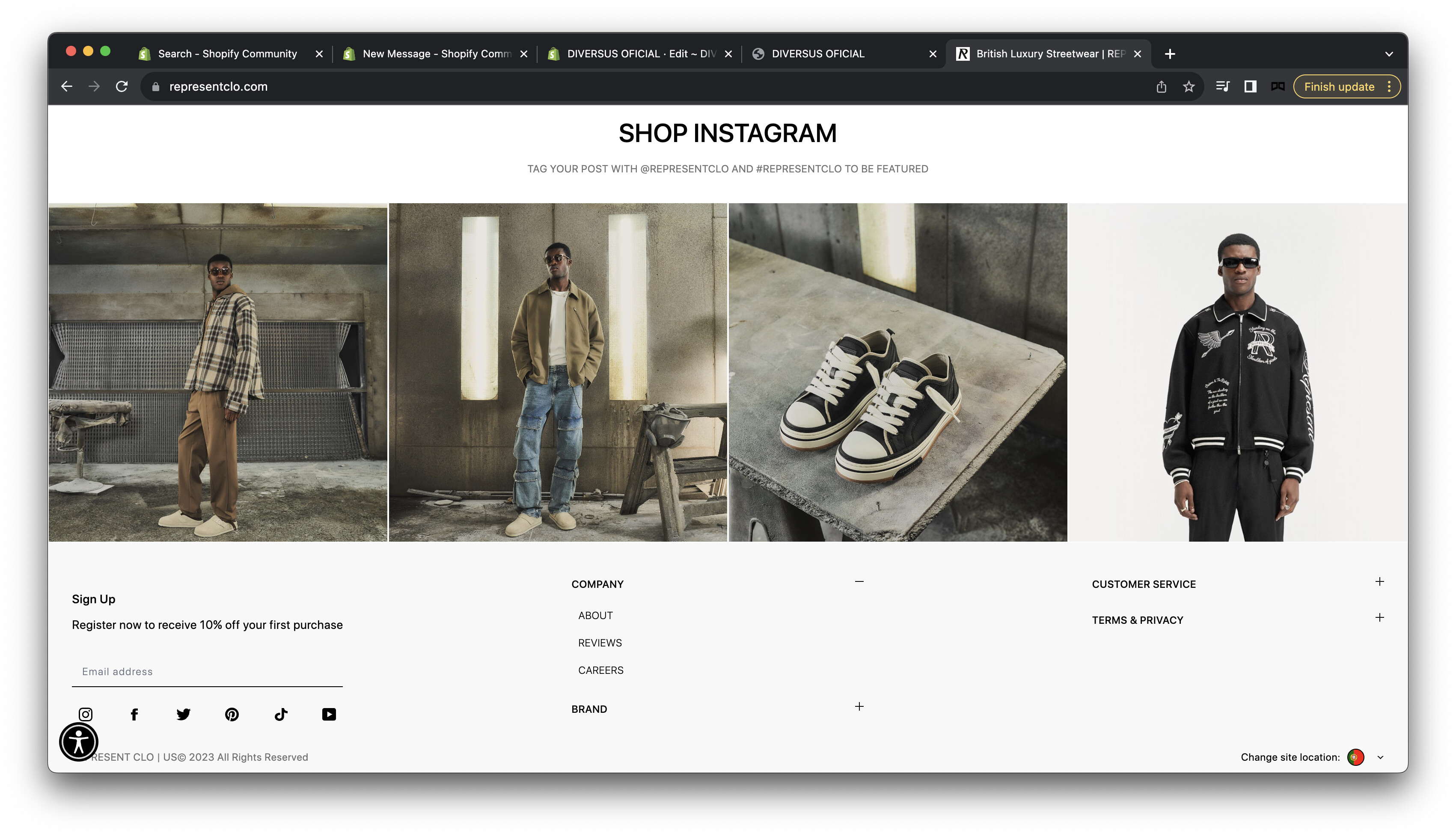
Task: Switch to the DIVERSUS OFICIAL globe tab
Action: coord(844,54)
